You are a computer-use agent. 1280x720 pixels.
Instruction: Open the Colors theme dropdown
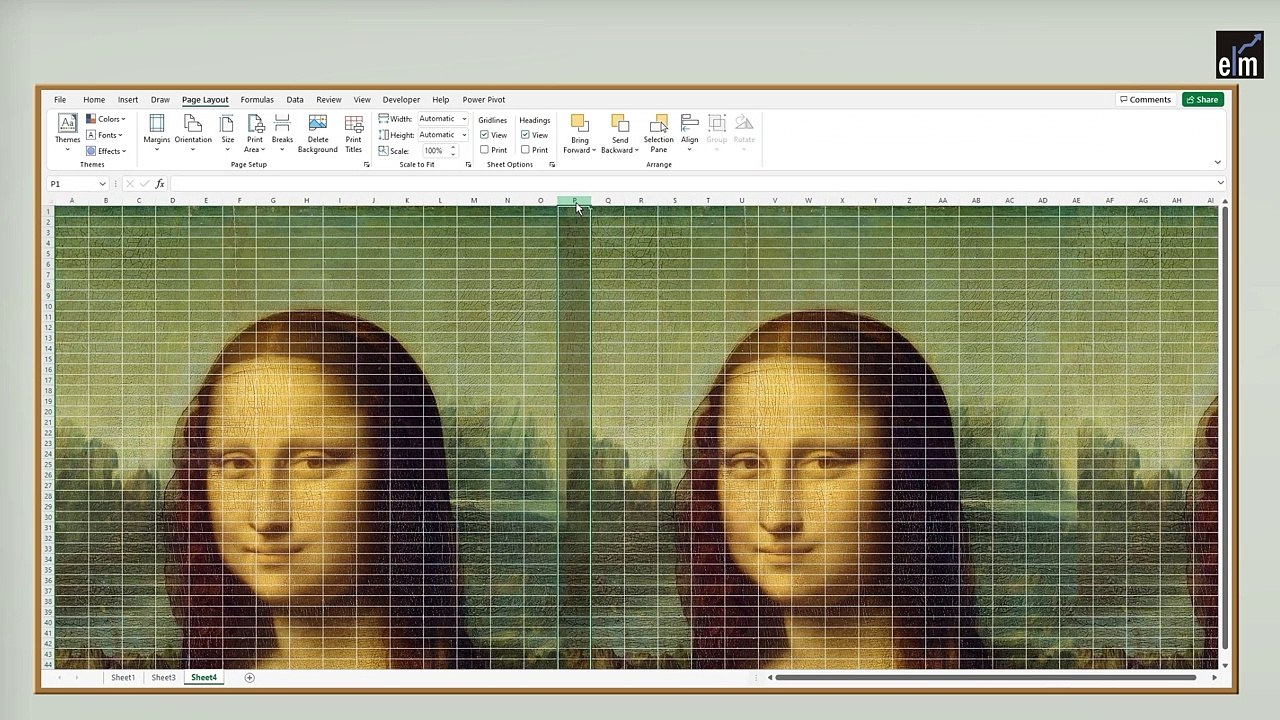pyautogui.click(x=106, y=119)
